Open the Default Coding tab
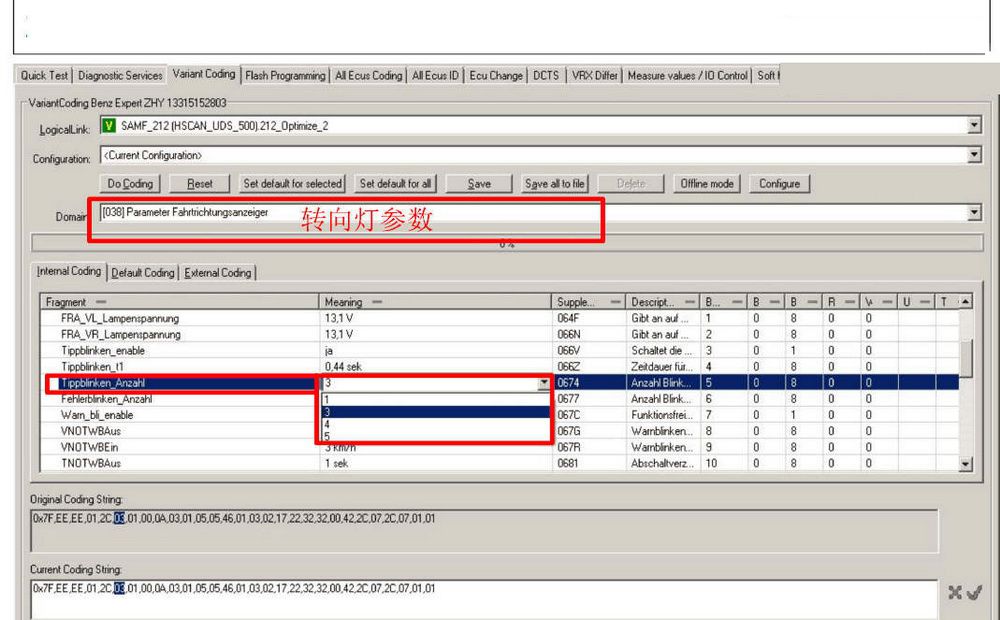The width and height of the screenshot is (1000, 620). click(x=143, y=272)
